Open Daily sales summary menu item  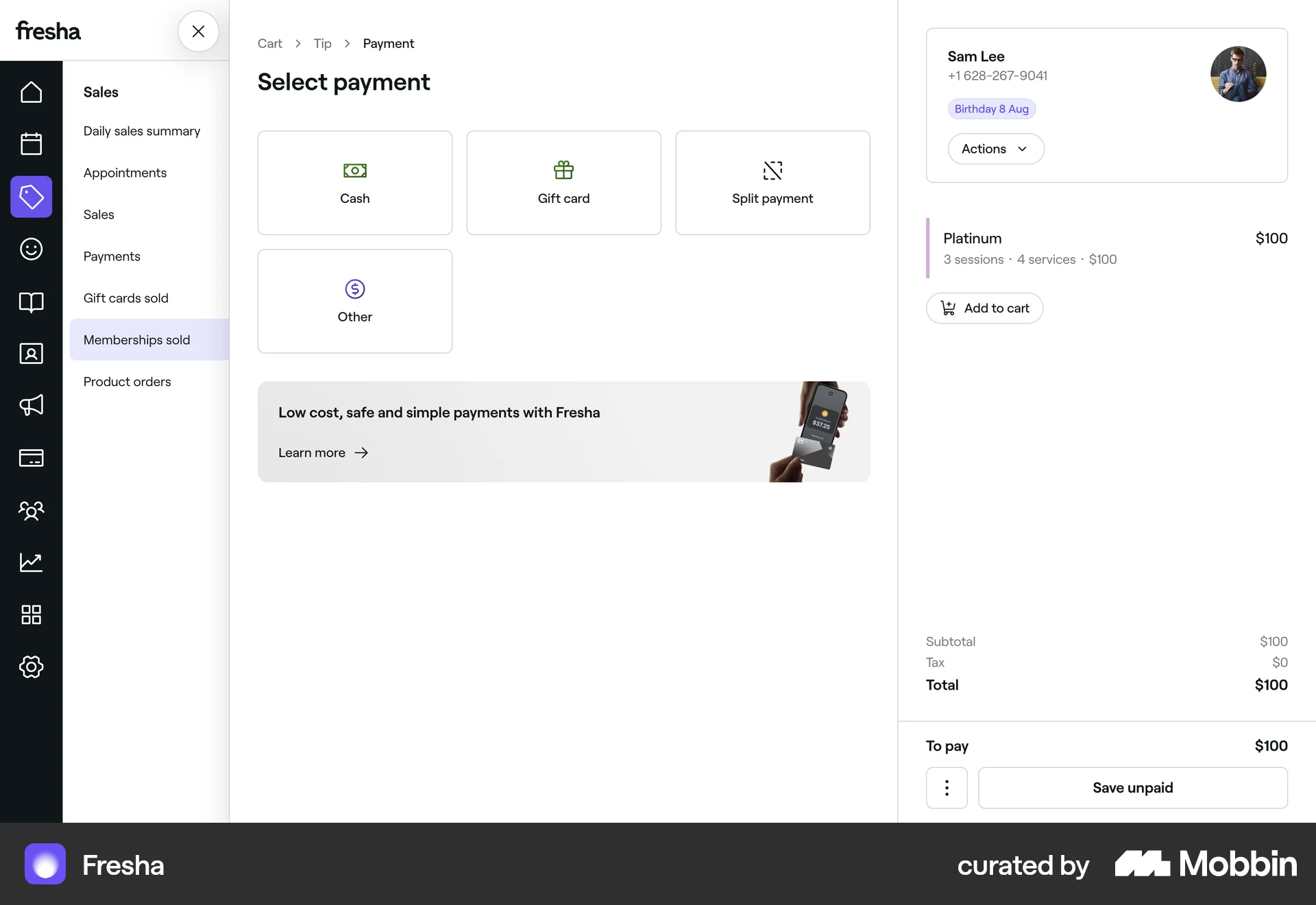click(142, 131)
